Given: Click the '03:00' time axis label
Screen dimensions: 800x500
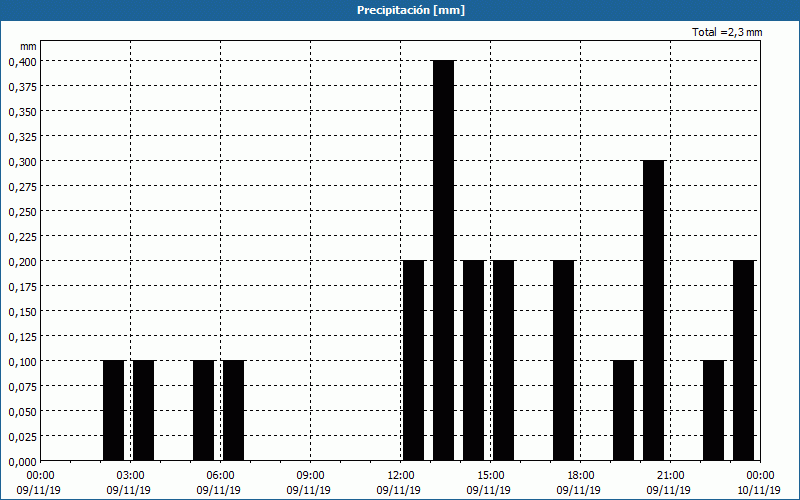Looking at the screenshot, I should point(131,476).
